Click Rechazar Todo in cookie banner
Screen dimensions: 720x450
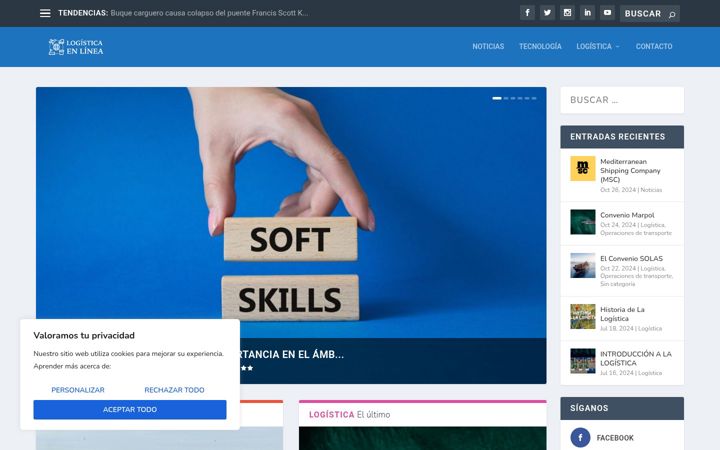click(x=174, y=390)
